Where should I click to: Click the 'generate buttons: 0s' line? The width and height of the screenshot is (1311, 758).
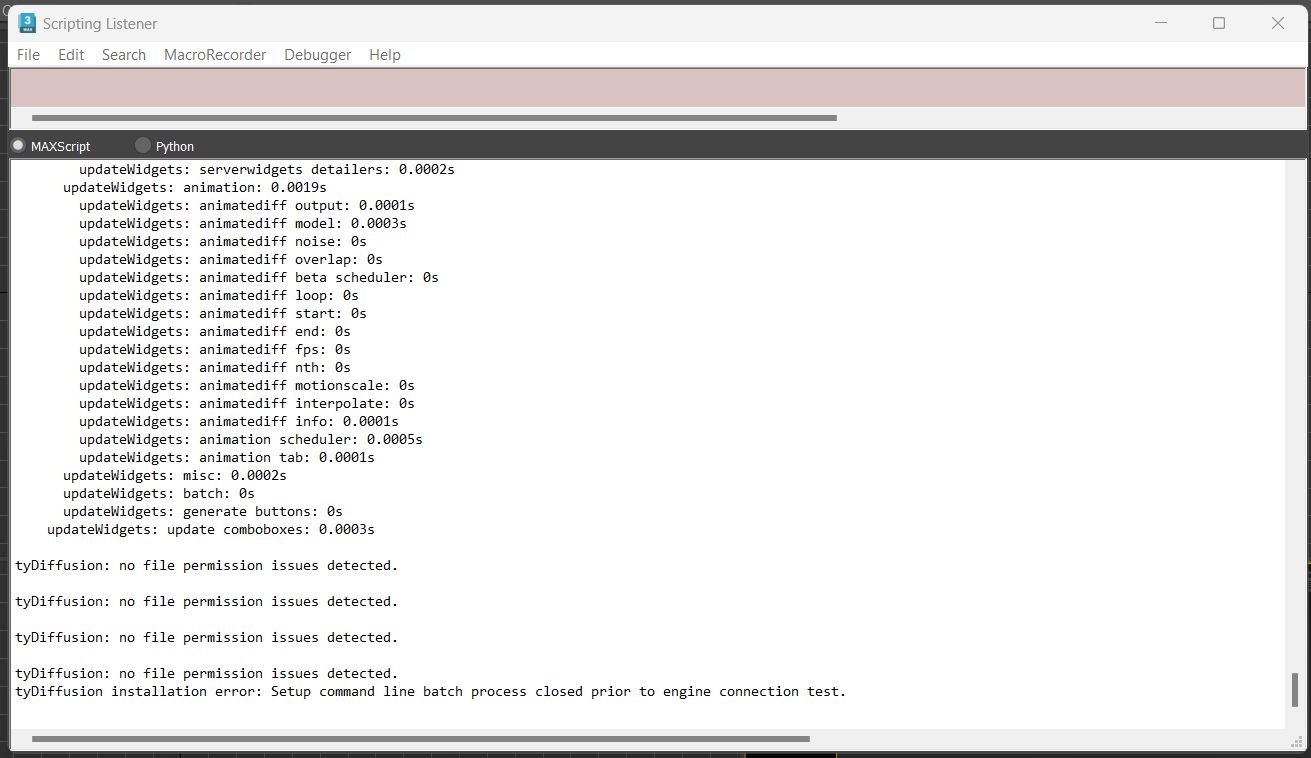pyautogui.click(x=203, y=512)
